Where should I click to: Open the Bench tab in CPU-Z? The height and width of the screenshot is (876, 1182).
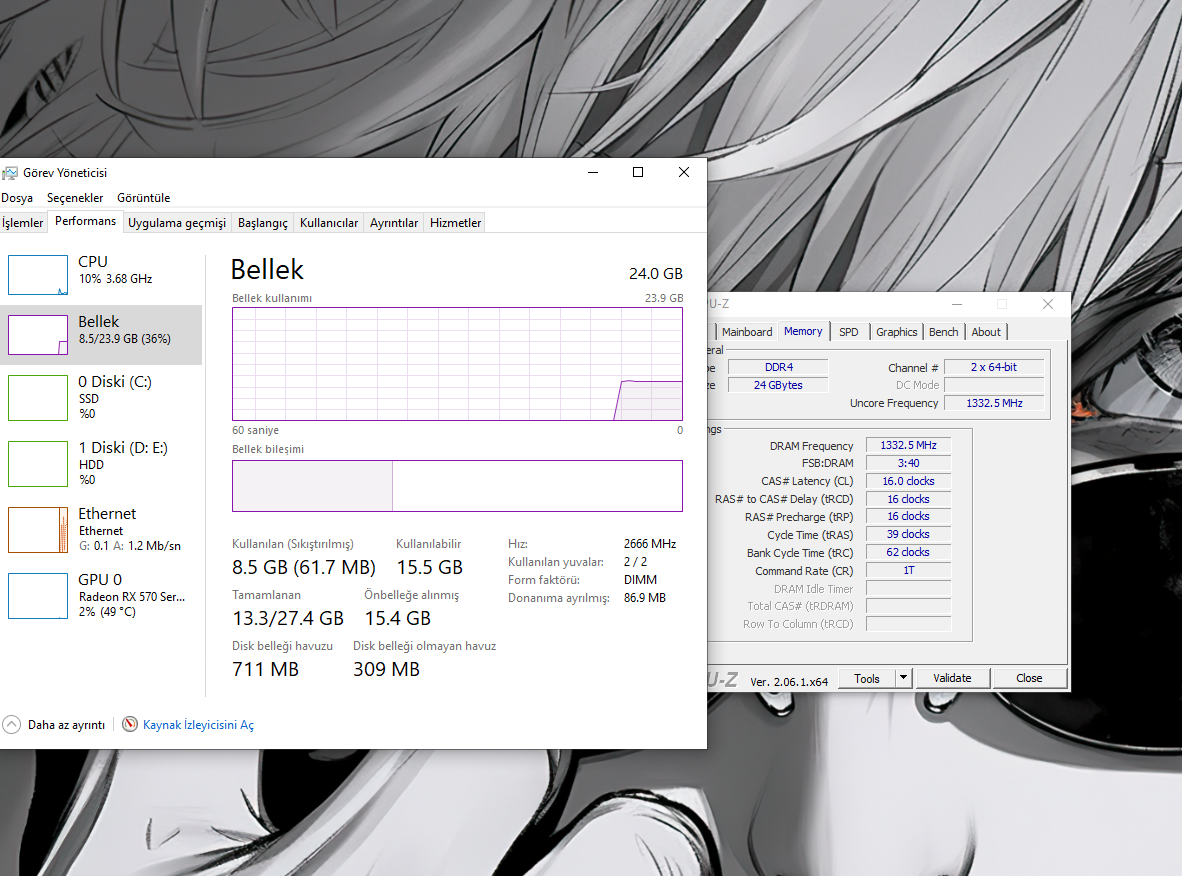(944, 332)
